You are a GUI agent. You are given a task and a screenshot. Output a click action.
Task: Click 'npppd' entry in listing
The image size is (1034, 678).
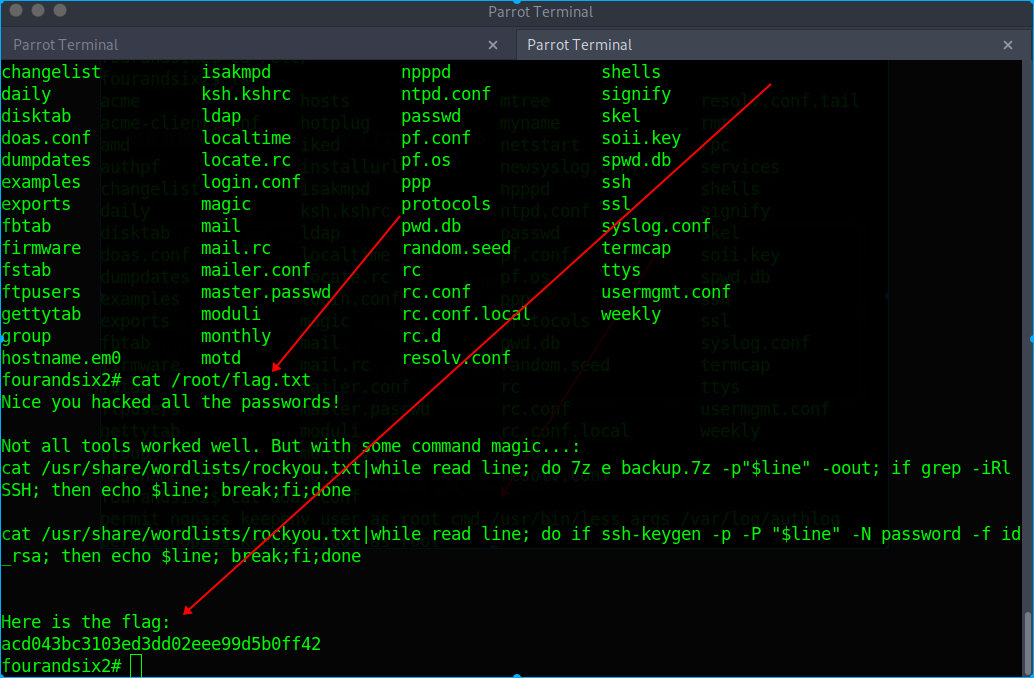[x=426, y=72]
